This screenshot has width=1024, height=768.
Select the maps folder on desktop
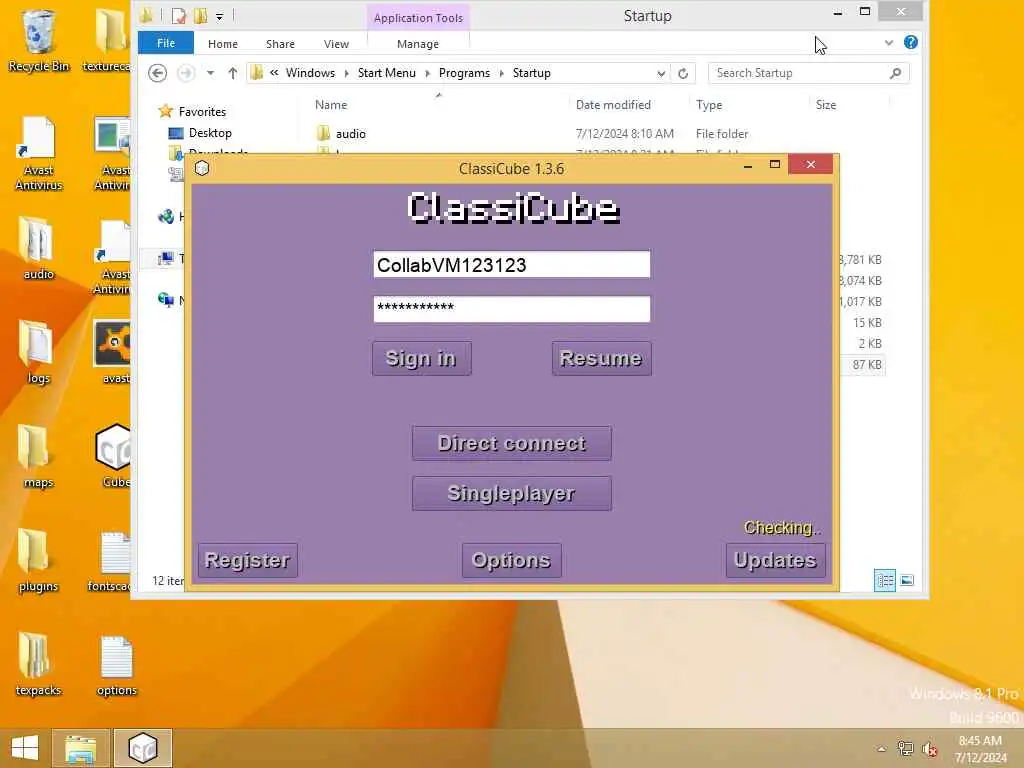tap(39, 456)
